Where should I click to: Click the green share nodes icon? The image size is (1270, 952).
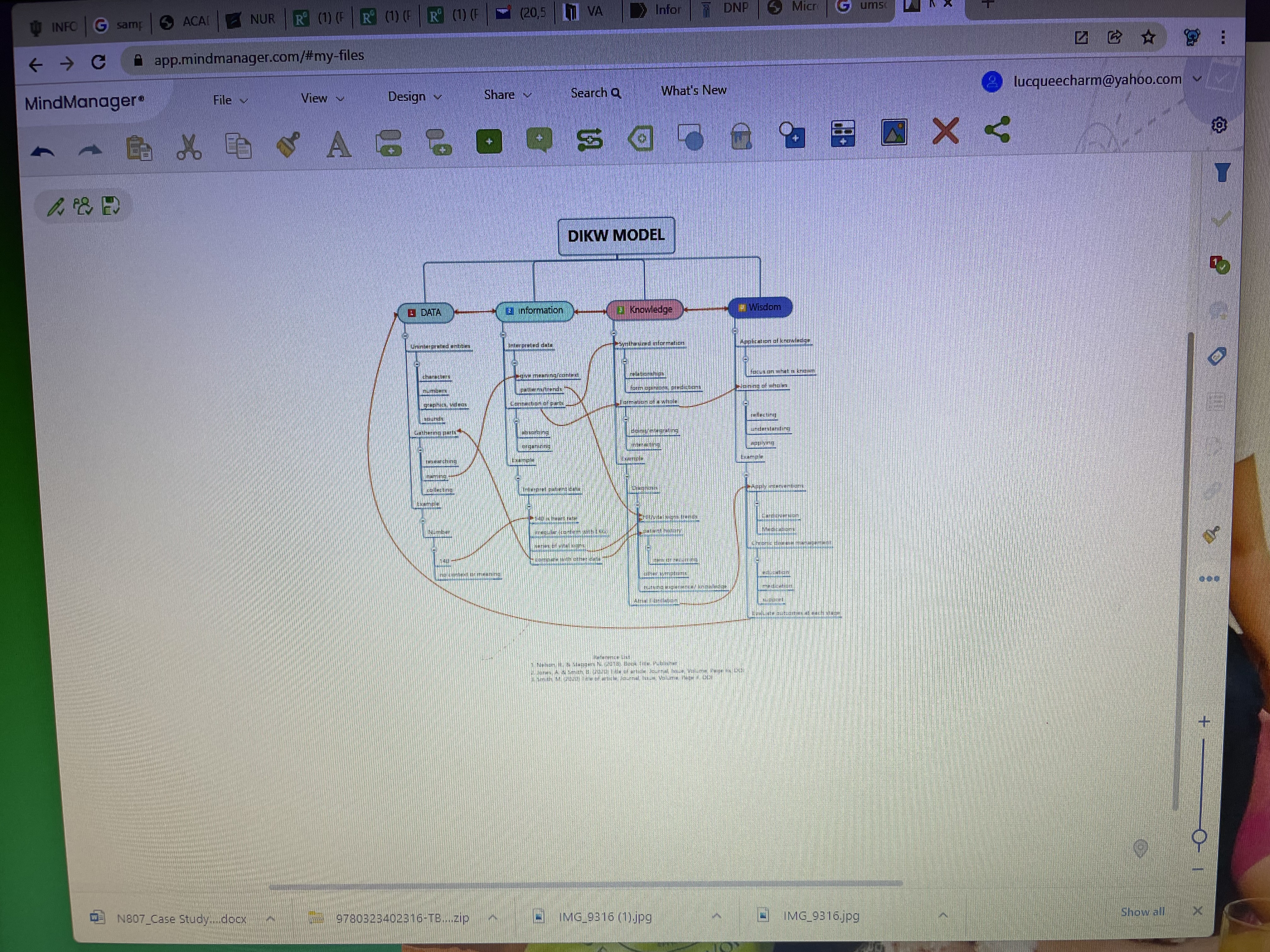[x=997, y=130]
